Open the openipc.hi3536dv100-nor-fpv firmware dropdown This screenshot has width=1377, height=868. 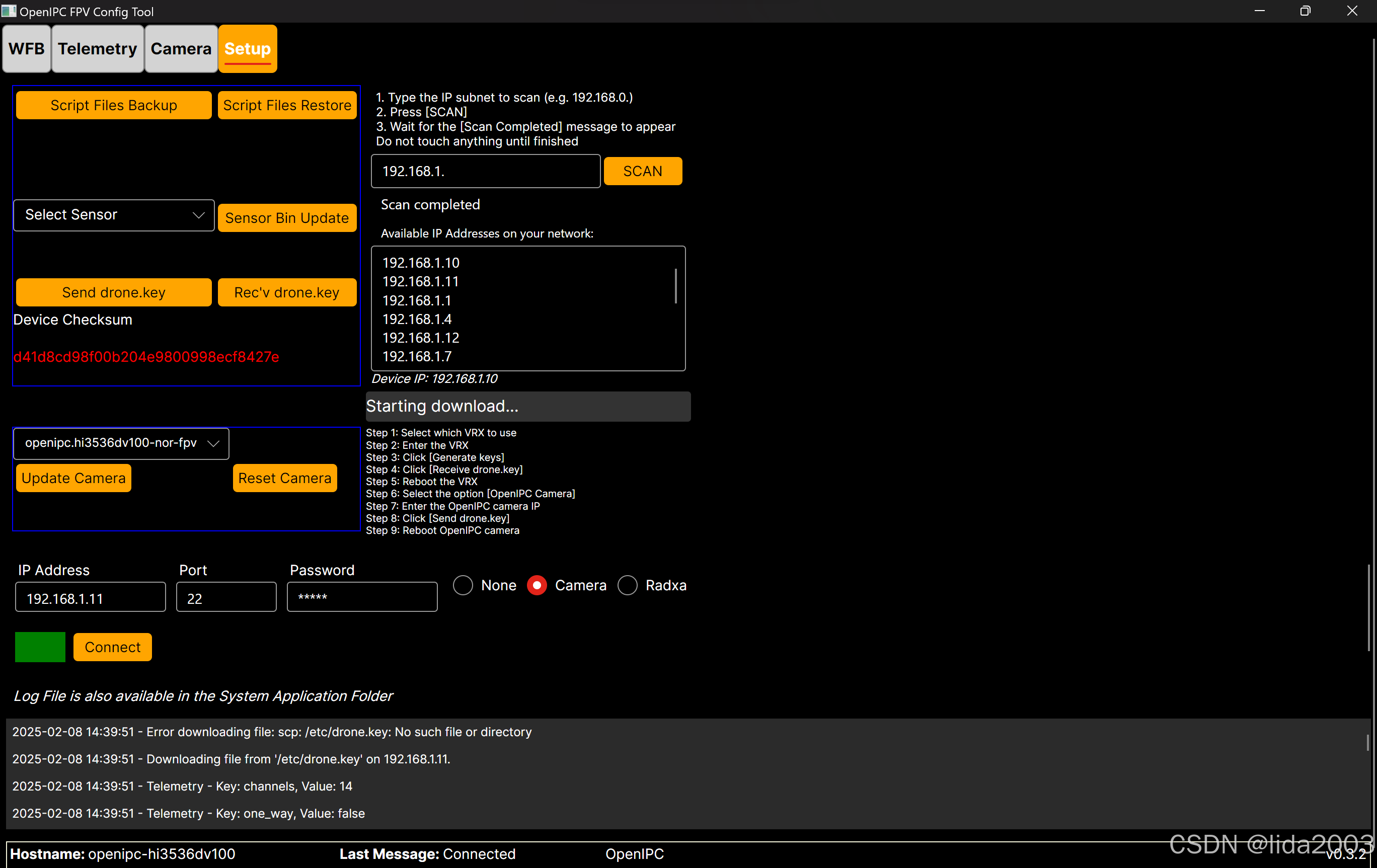pos(121,443)
